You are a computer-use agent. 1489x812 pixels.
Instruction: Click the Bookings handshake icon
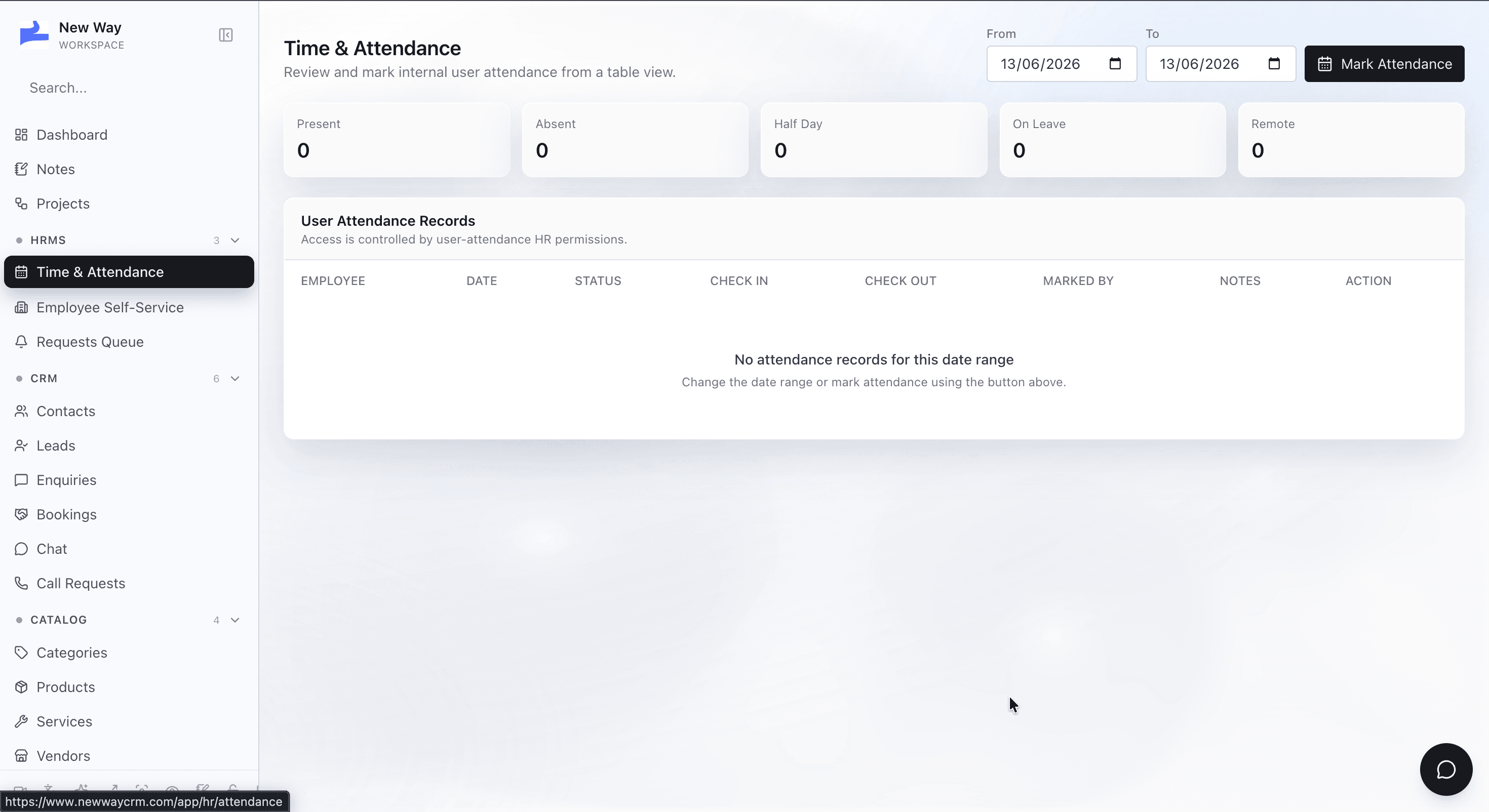(x=21, y=514)
